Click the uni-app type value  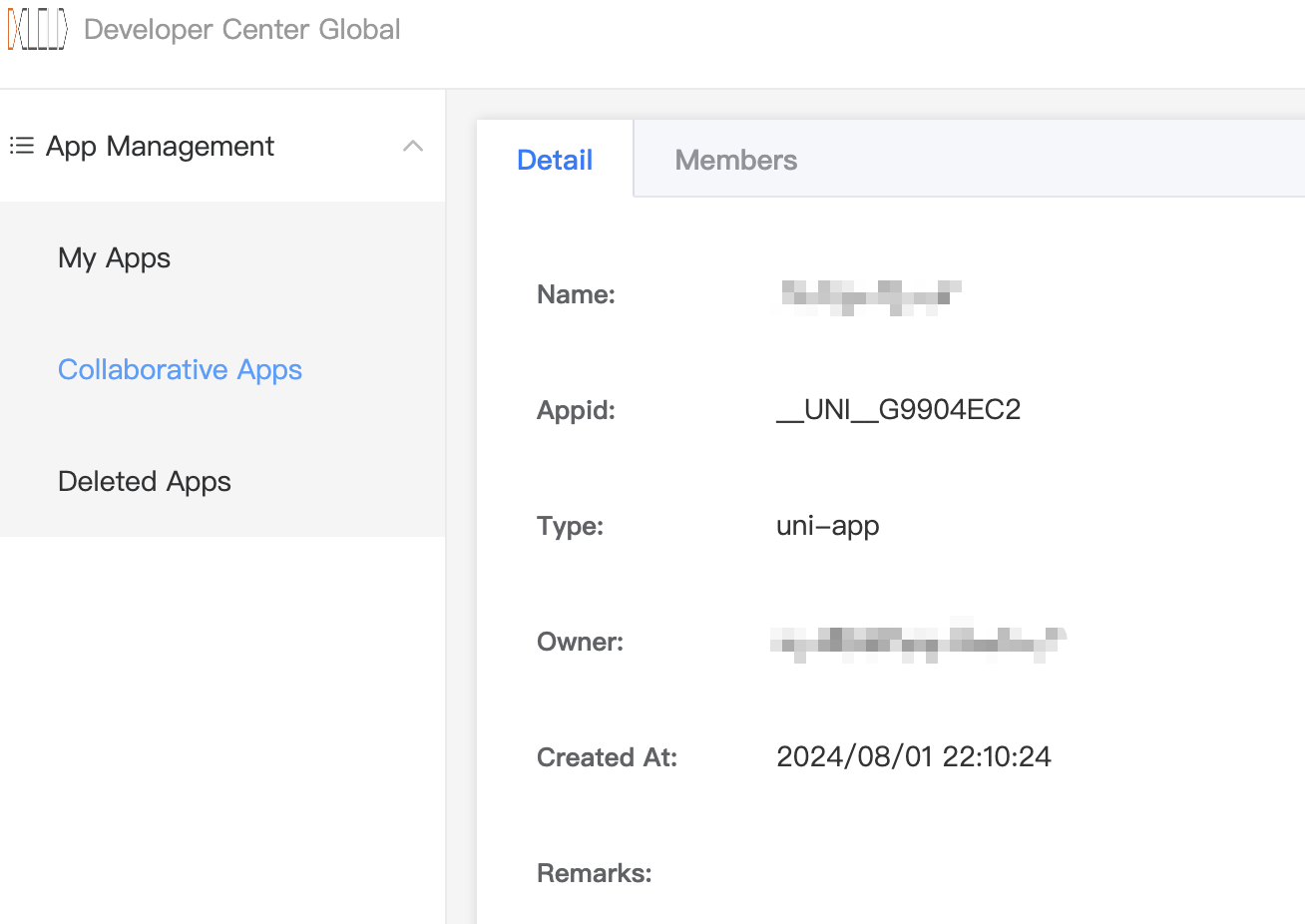pos(827,526)
